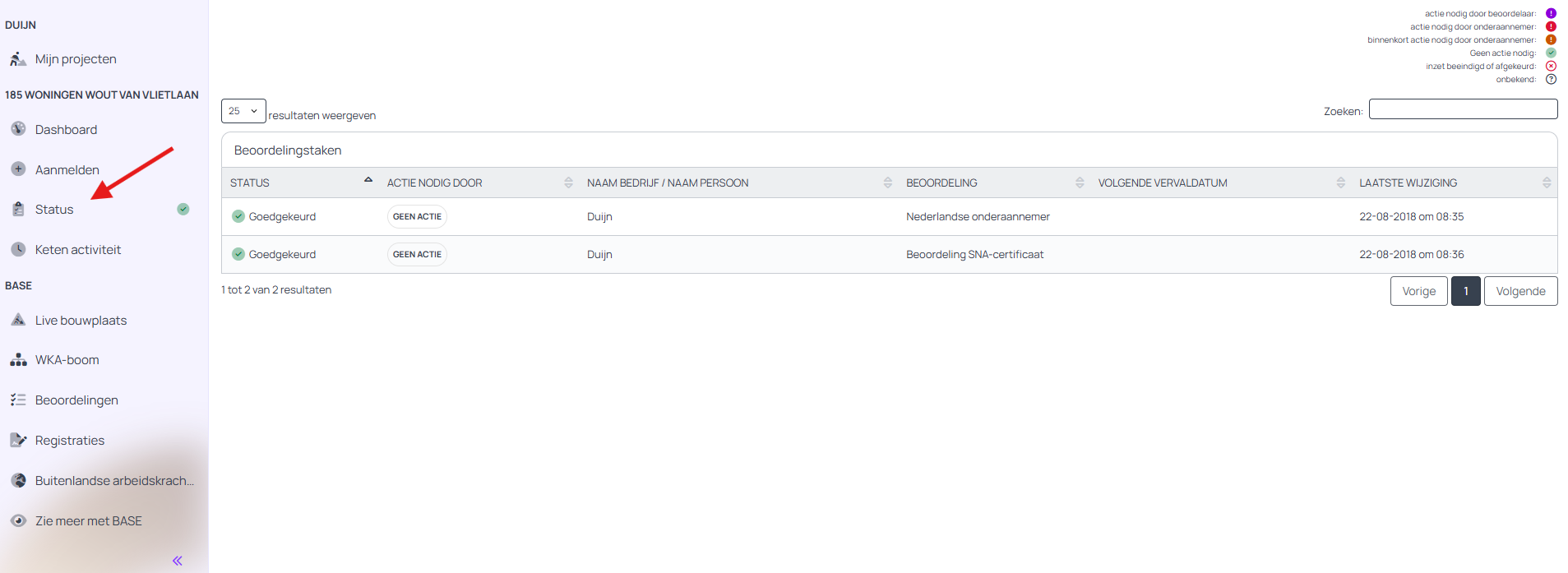The image size is (1568, 573).
Task: Click GEEN ACTIE badge for Nederlandse onderaannemer
Action: pyautogui.click(x=417, y=217)
